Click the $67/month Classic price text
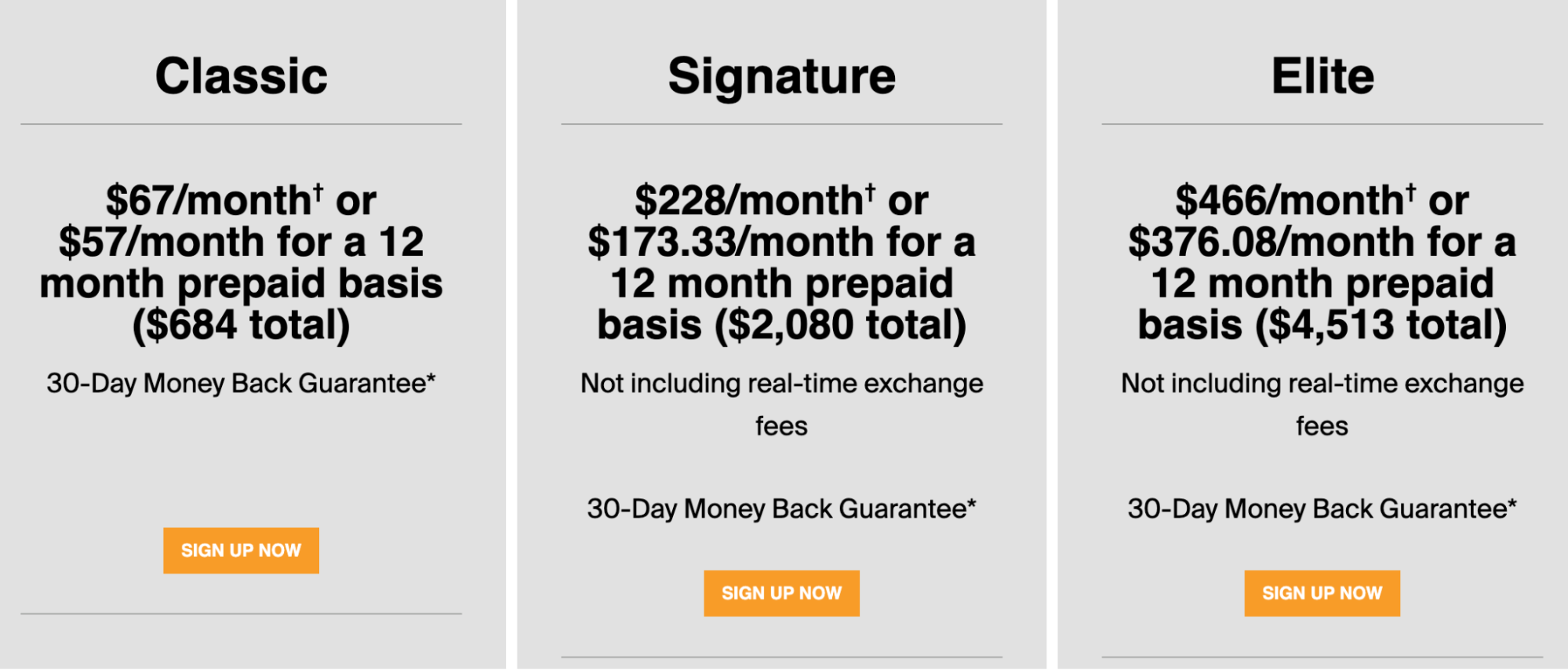Image resolution: width=1568 pixels, height=670 pixels. click(x=208, y=201)
